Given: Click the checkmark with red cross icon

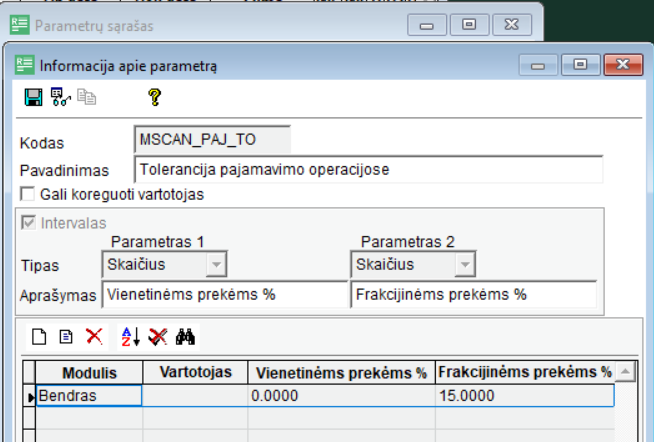Looking at the screenshot, I should pyautogui.click(x=157, y=337).
